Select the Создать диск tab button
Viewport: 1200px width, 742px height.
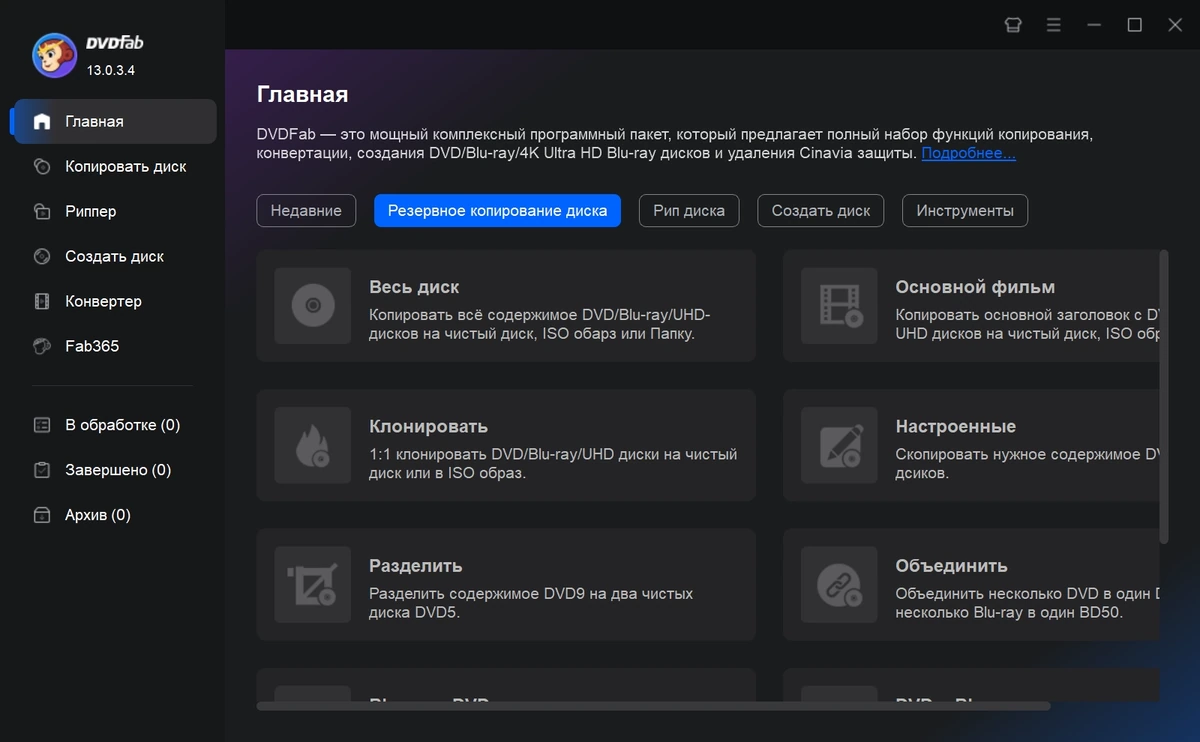tap(821, 211)
